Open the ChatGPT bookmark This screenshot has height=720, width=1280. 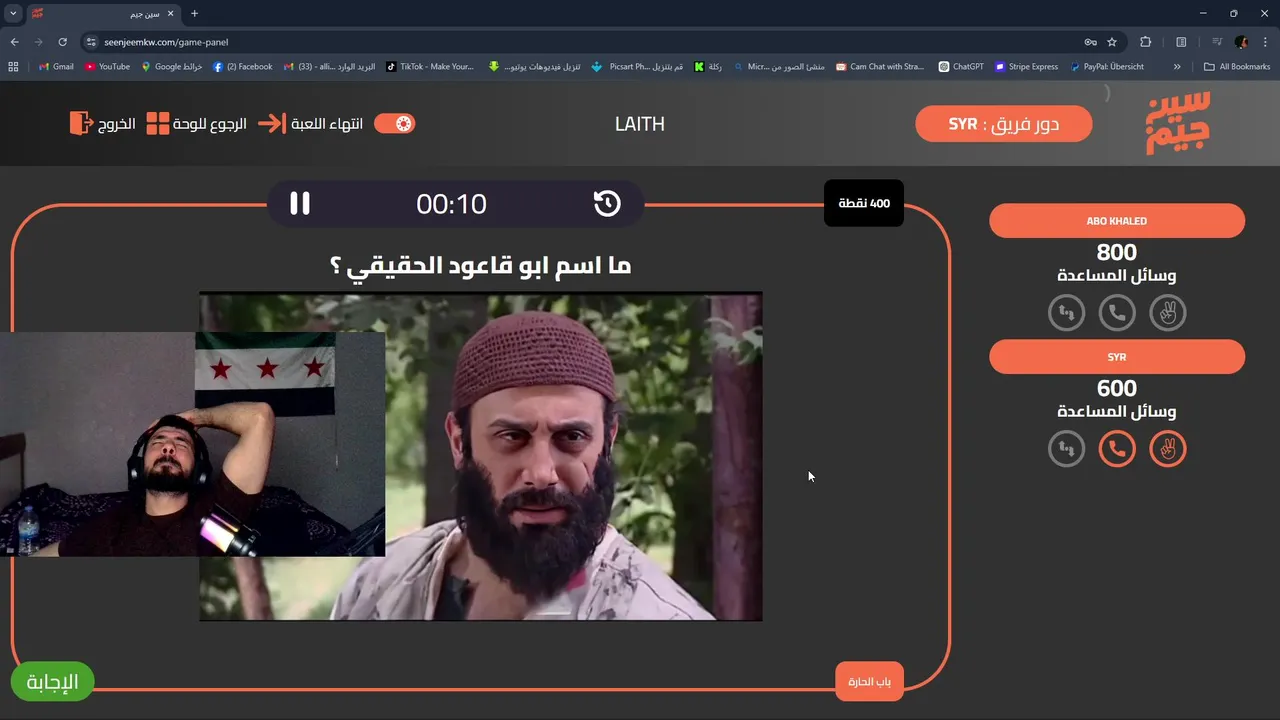[961, 67]
